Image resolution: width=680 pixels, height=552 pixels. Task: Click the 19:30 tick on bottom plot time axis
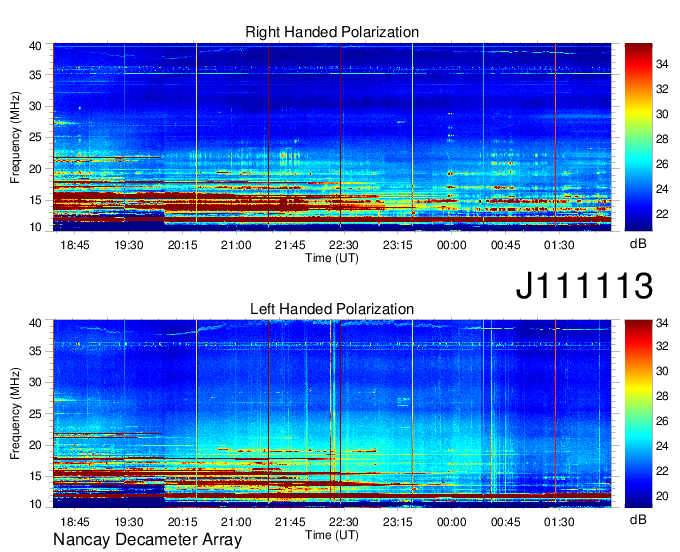[129, 522]
